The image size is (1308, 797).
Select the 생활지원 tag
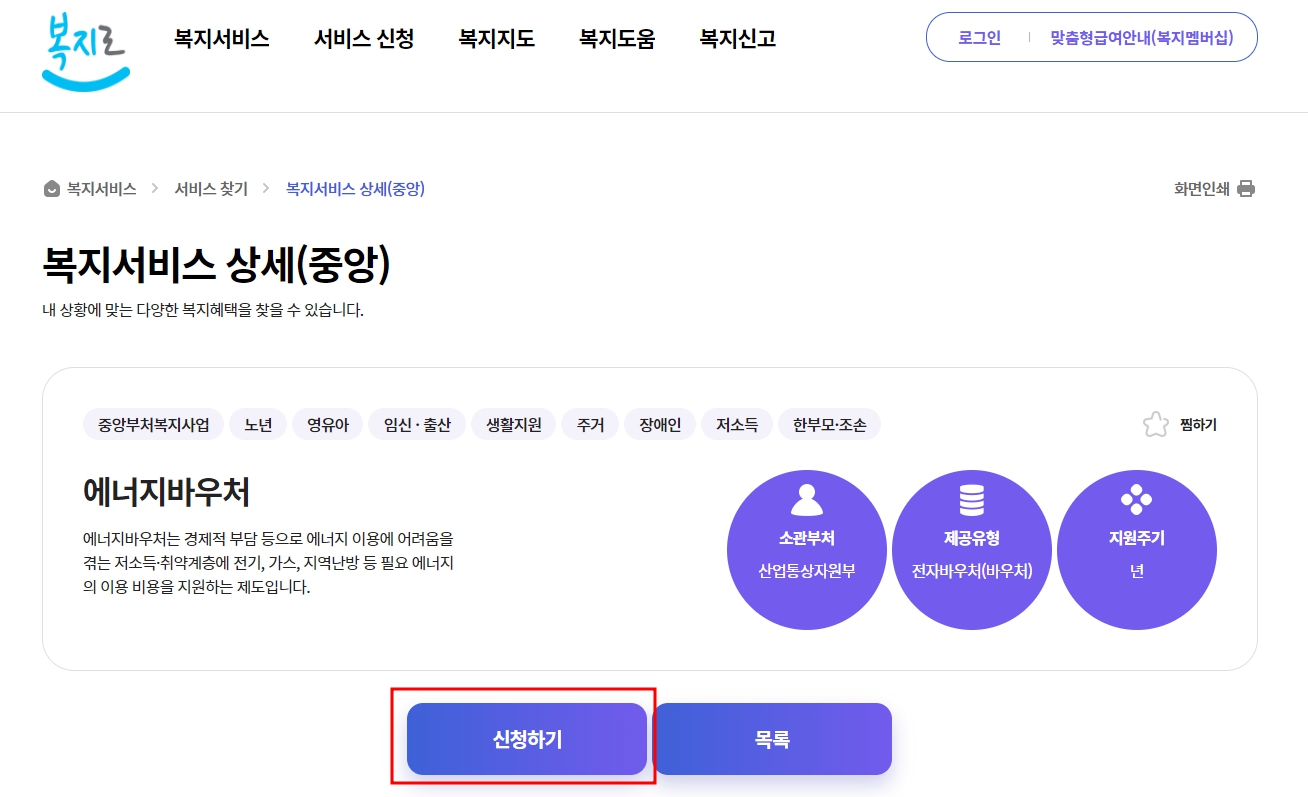514,425
